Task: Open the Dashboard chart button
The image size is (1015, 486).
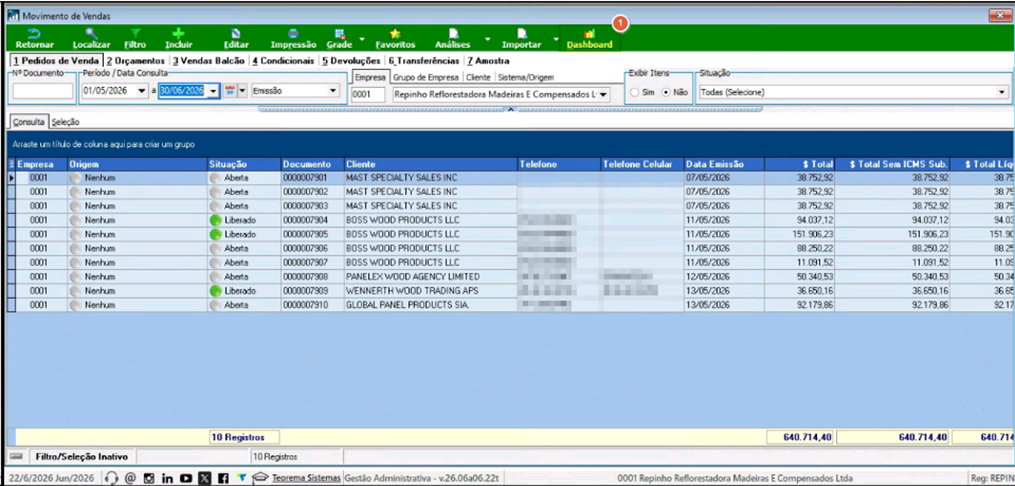Action: (x=589, y=39)
